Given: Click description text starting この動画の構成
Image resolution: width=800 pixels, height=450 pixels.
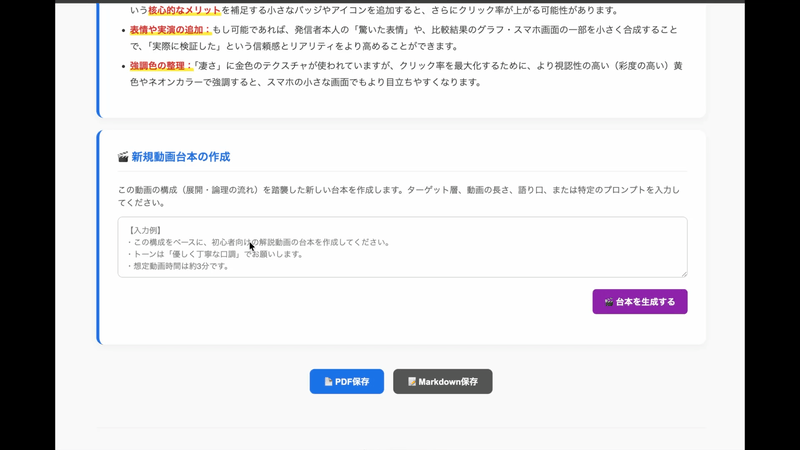Looking at the screenshot, I should tap(398, 196).
